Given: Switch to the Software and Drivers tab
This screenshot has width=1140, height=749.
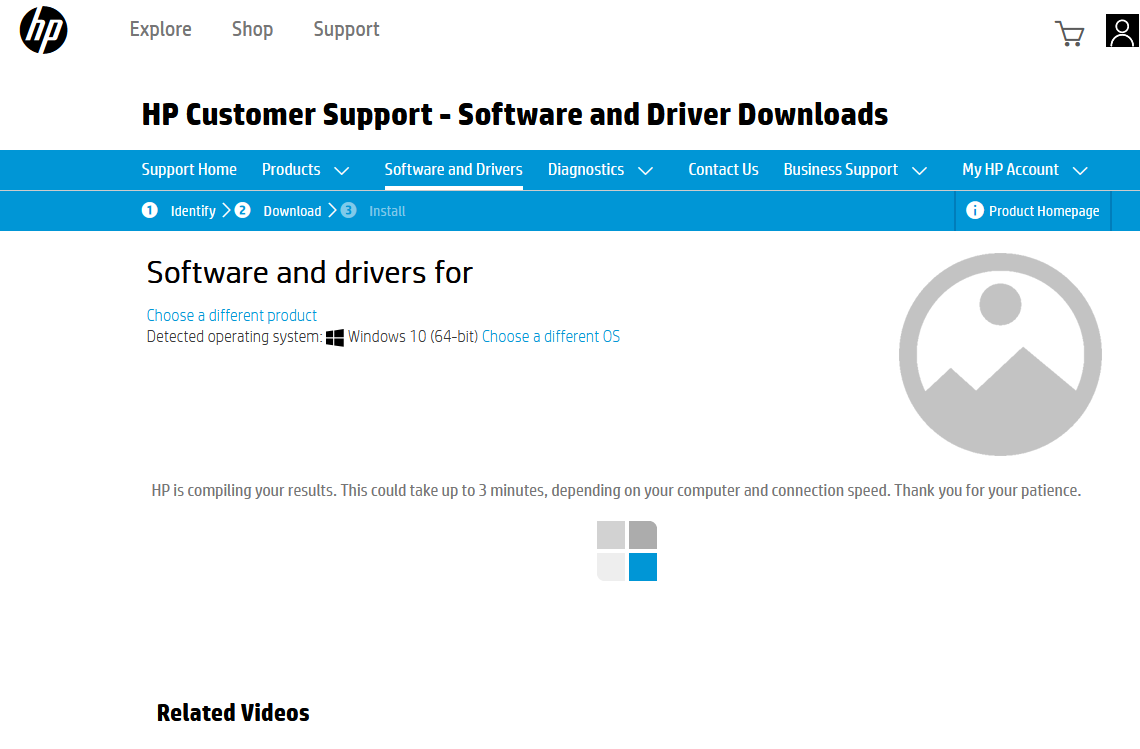Looking at the screenshot, I should [453, 170].
